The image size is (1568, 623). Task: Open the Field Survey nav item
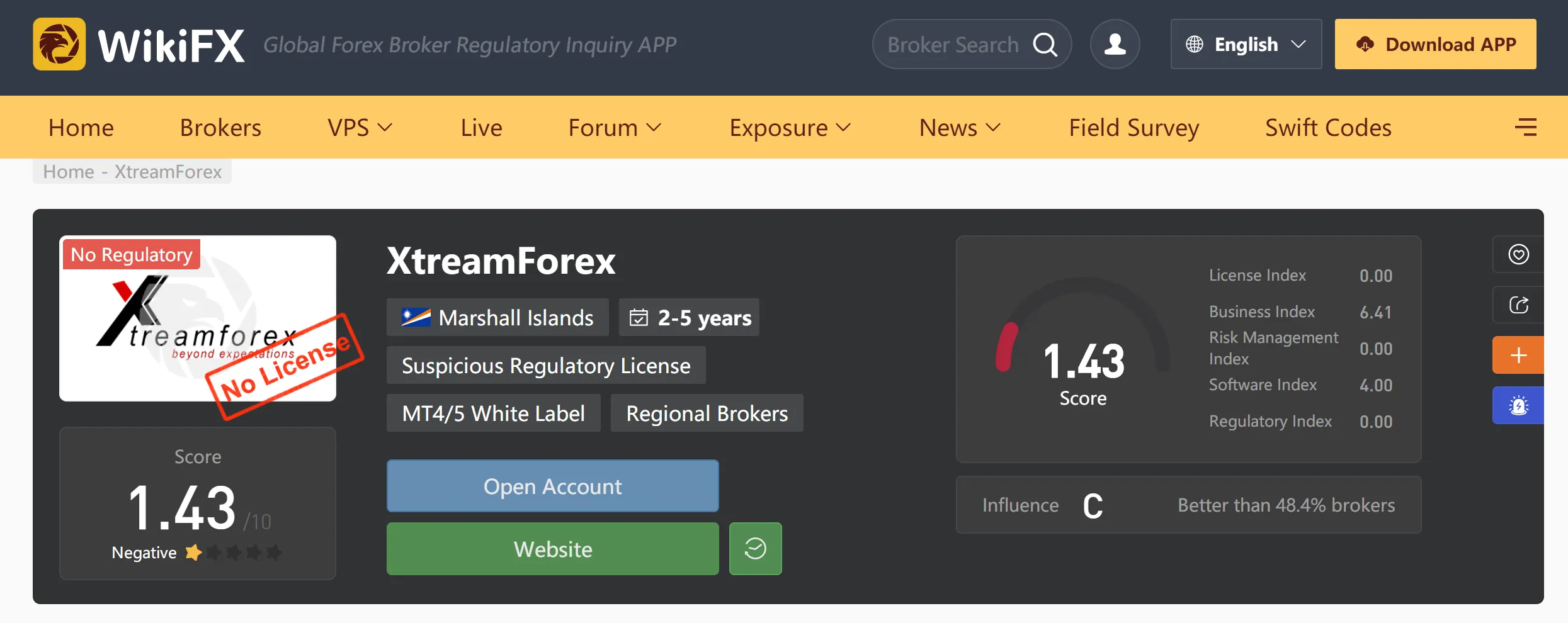[1134, 128]
